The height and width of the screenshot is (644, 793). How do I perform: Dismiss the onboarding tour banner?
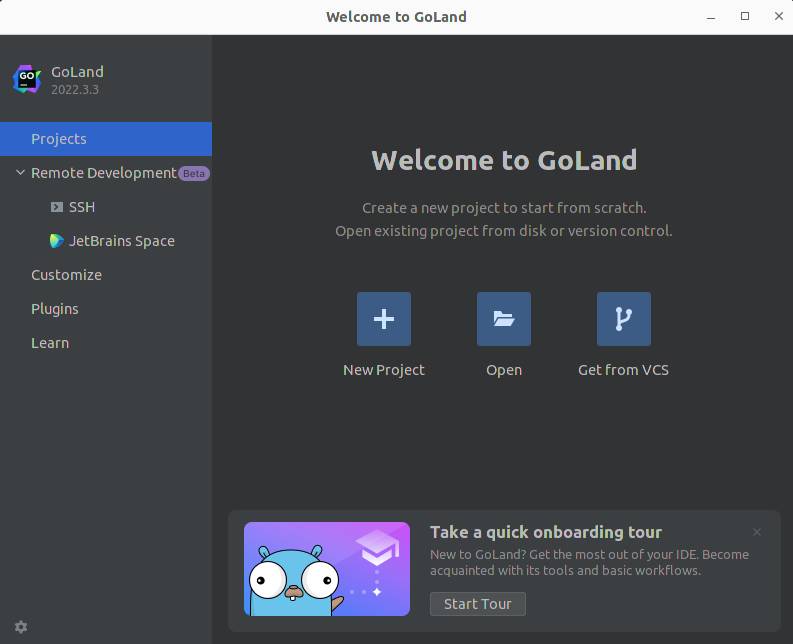pos(757,532)
